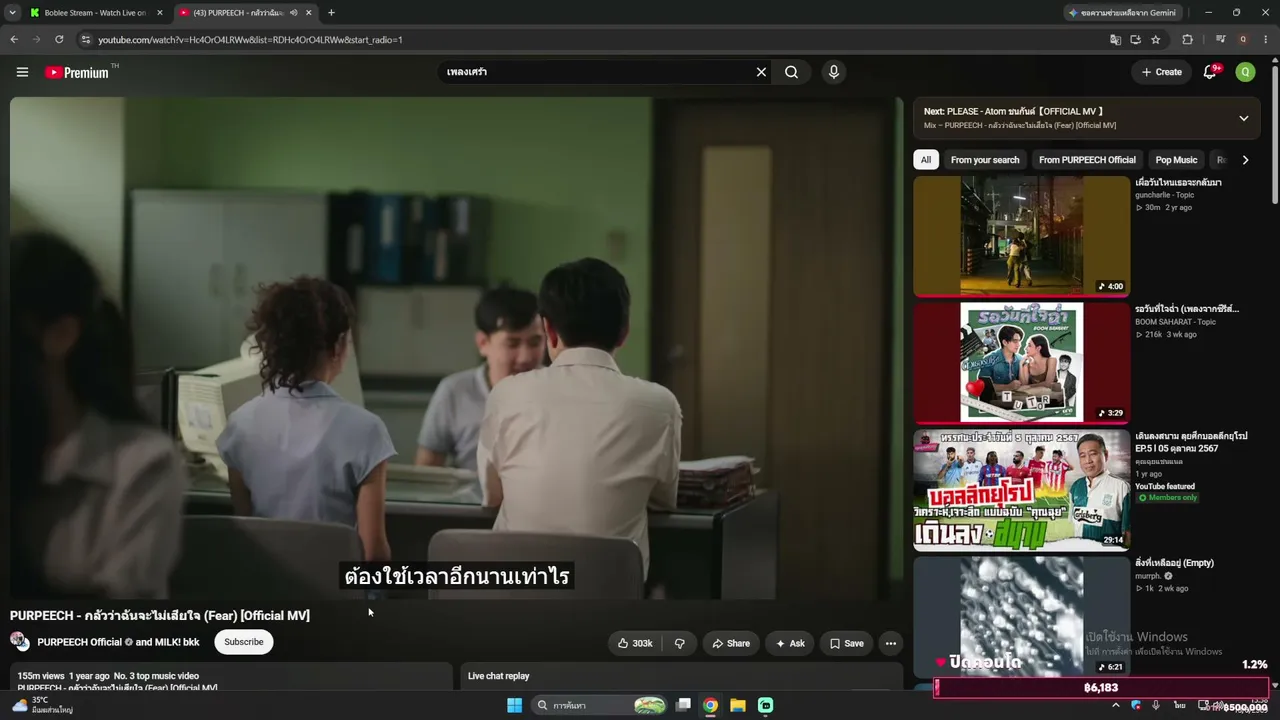The height and width of the screenshot is (720, 1280).
Task: Open Chrome extensions puzzle icon
Action: pos(1187,40)
